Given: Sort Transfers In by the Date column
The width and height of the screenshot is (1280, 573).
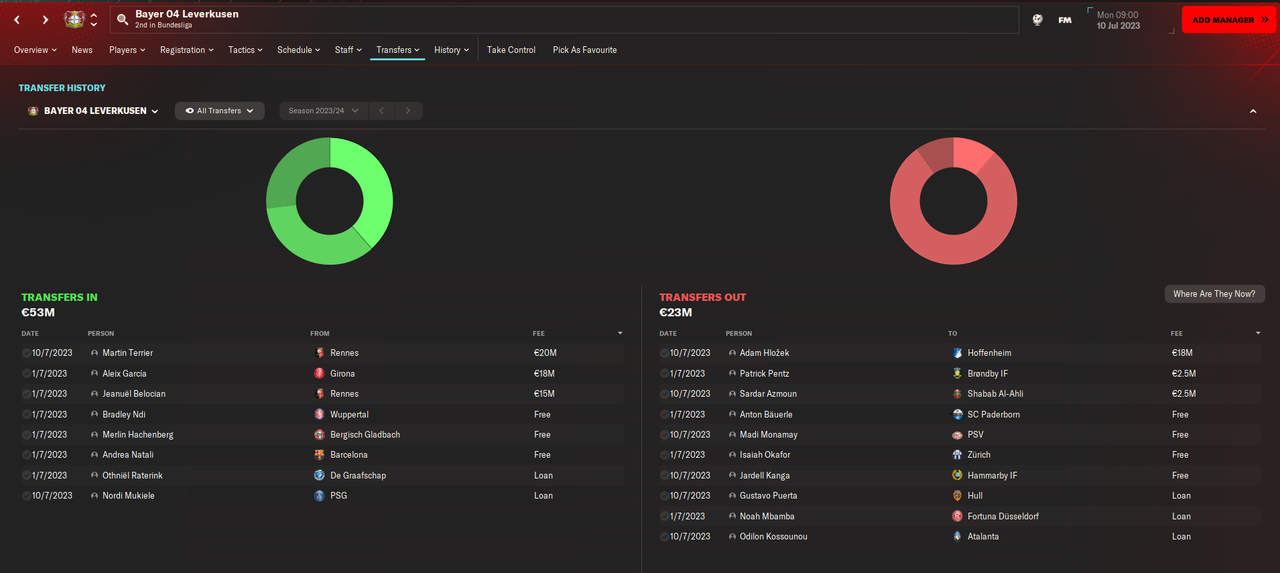Looking at the screenshot, I should (x=30, y=333).
